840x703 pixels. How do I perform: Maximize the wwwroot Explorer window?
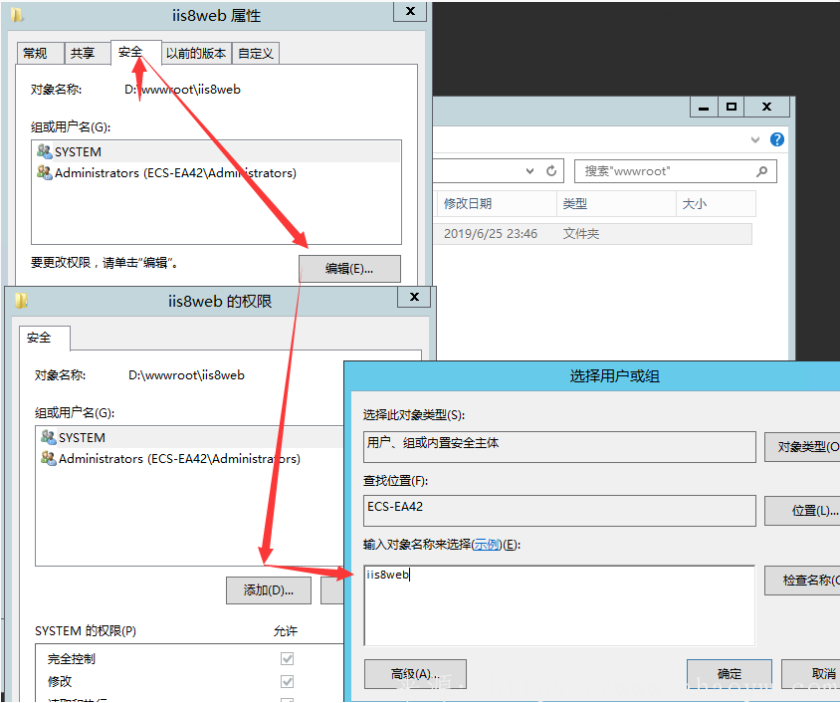[x=731, y=107]
